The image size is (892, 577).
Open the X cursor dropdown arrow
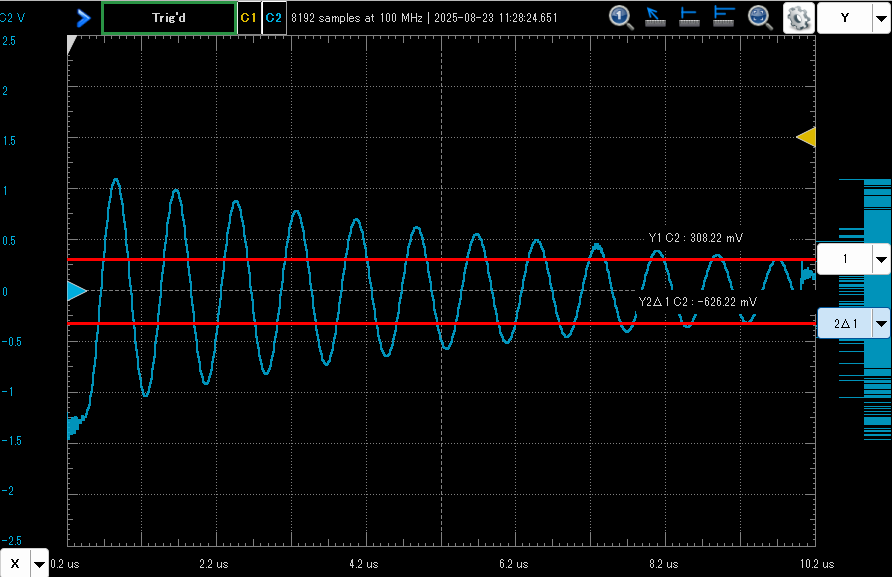[x=39, y=563]
